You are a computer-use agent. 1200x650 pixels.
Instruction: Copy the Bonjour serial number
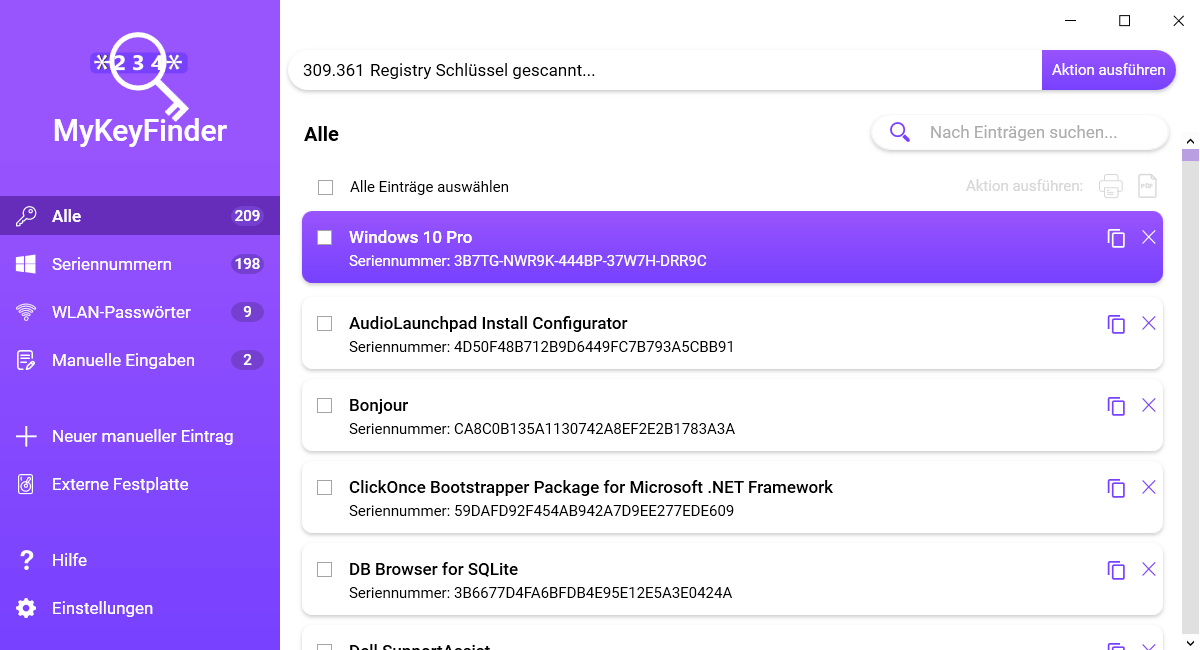(1116, 406)
